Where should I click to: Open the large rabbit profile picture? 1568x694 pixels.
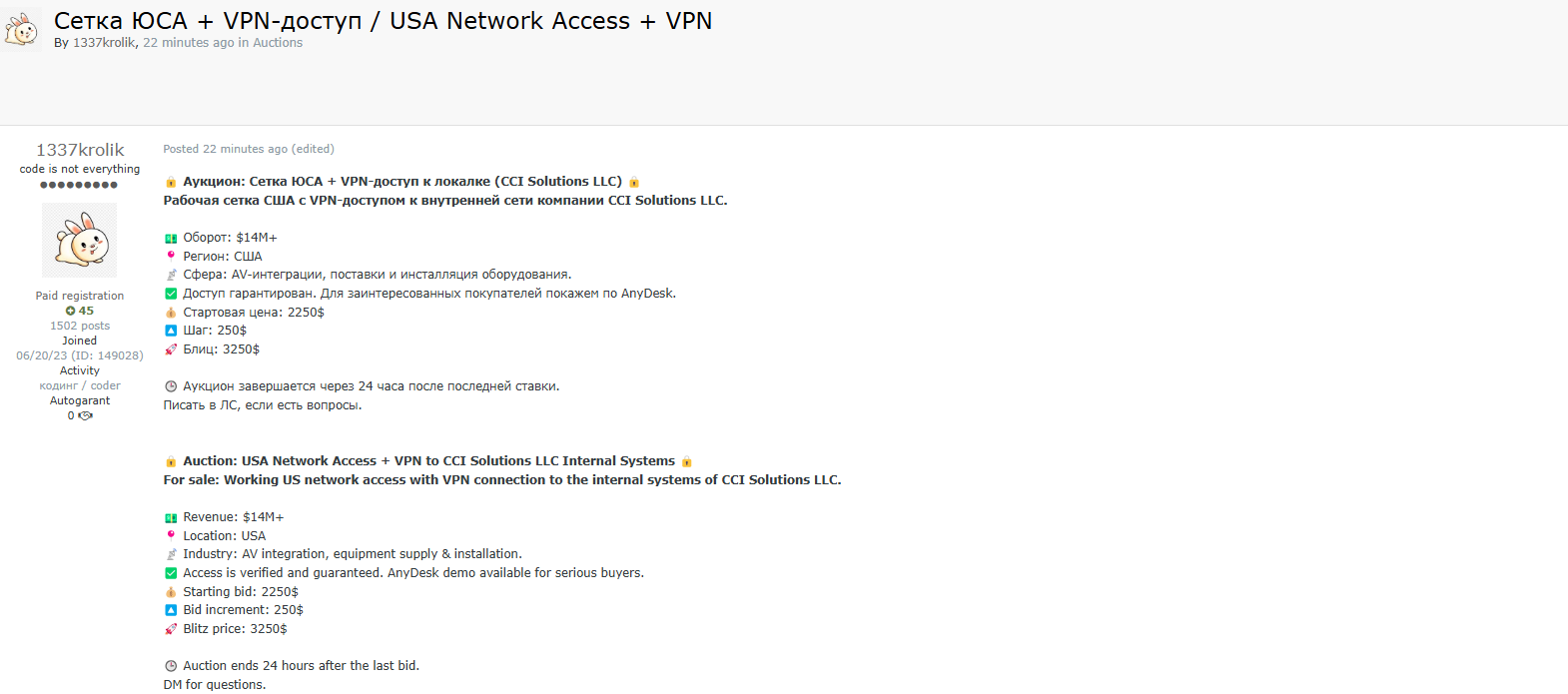pos(79,240)
